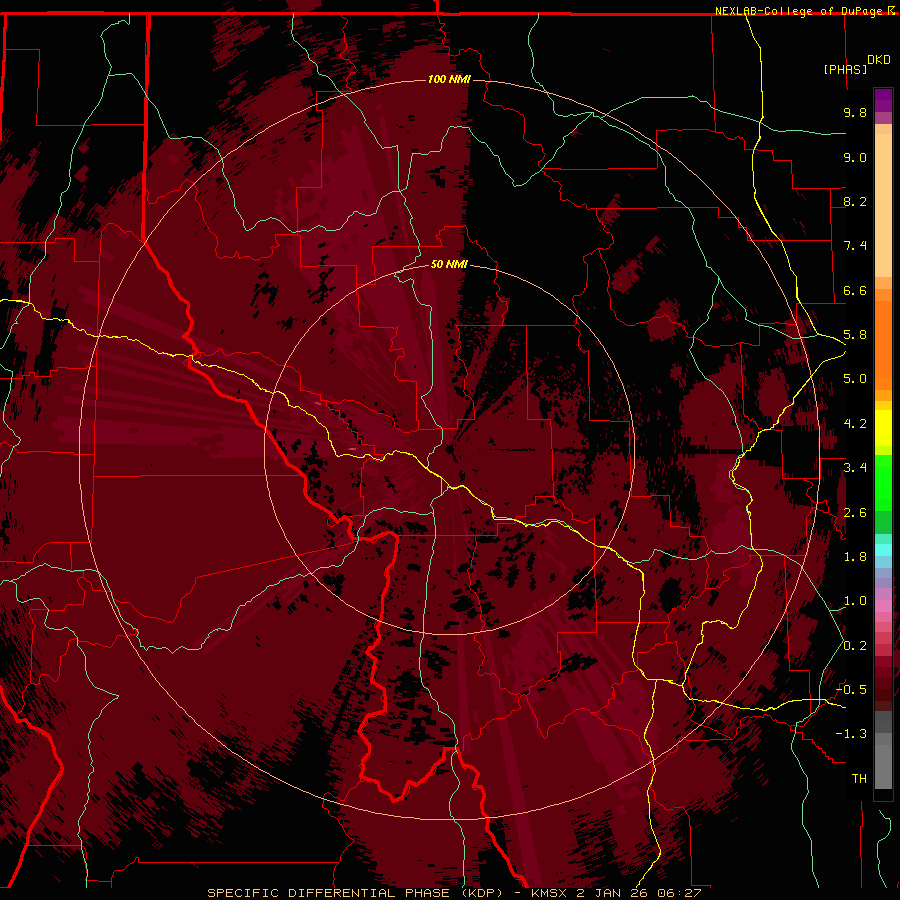Viewport: 900px width, 900px height.
Task: Click the SPECIFIC DIFFERENTIAL PHASE (KDP) product title
Action: click(x=355, y=893)
